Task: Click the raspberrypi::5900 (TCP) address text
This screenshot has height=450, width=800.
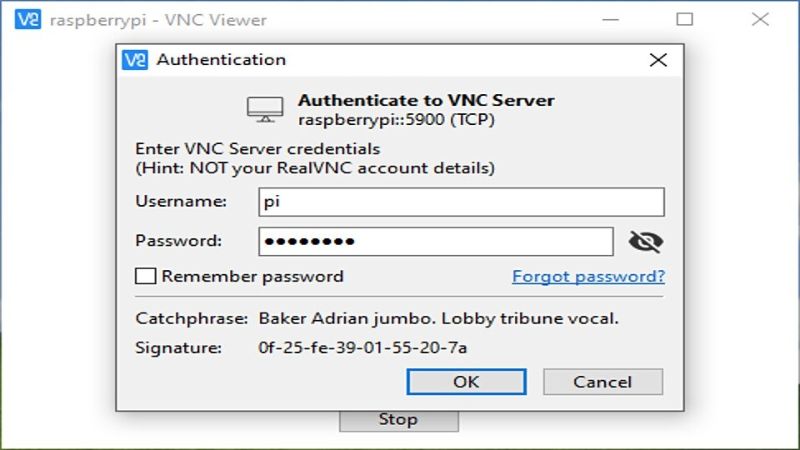Action: point(397,119)
